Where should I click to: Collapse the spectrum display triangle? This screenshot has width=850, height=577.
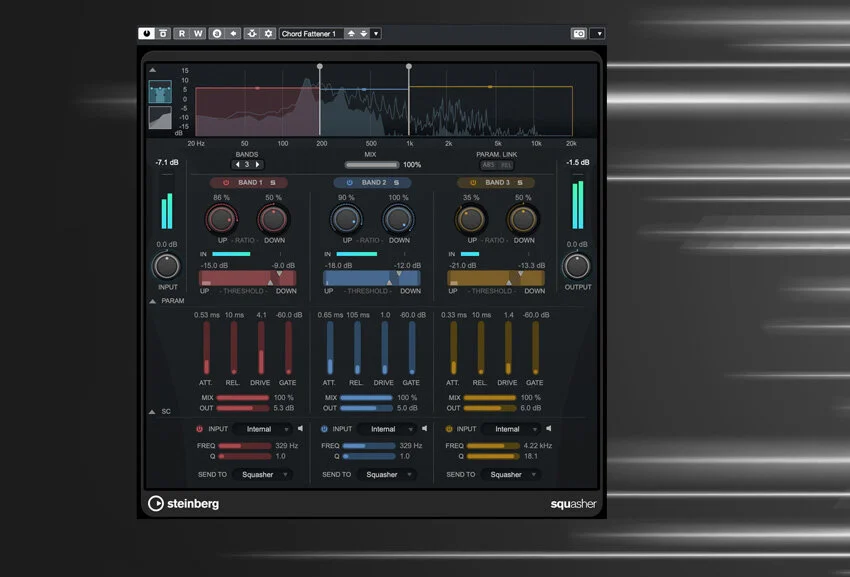(x=153, y=70)
